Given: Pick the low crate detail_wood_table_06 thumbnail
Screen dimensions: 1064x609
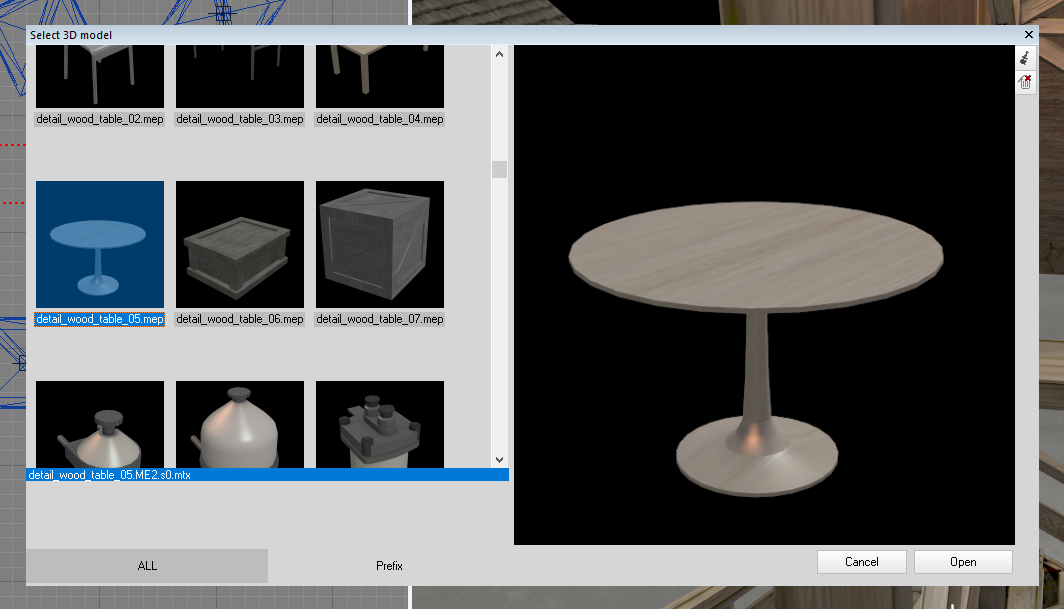Looking at the screenshot, I should point(240,244).
